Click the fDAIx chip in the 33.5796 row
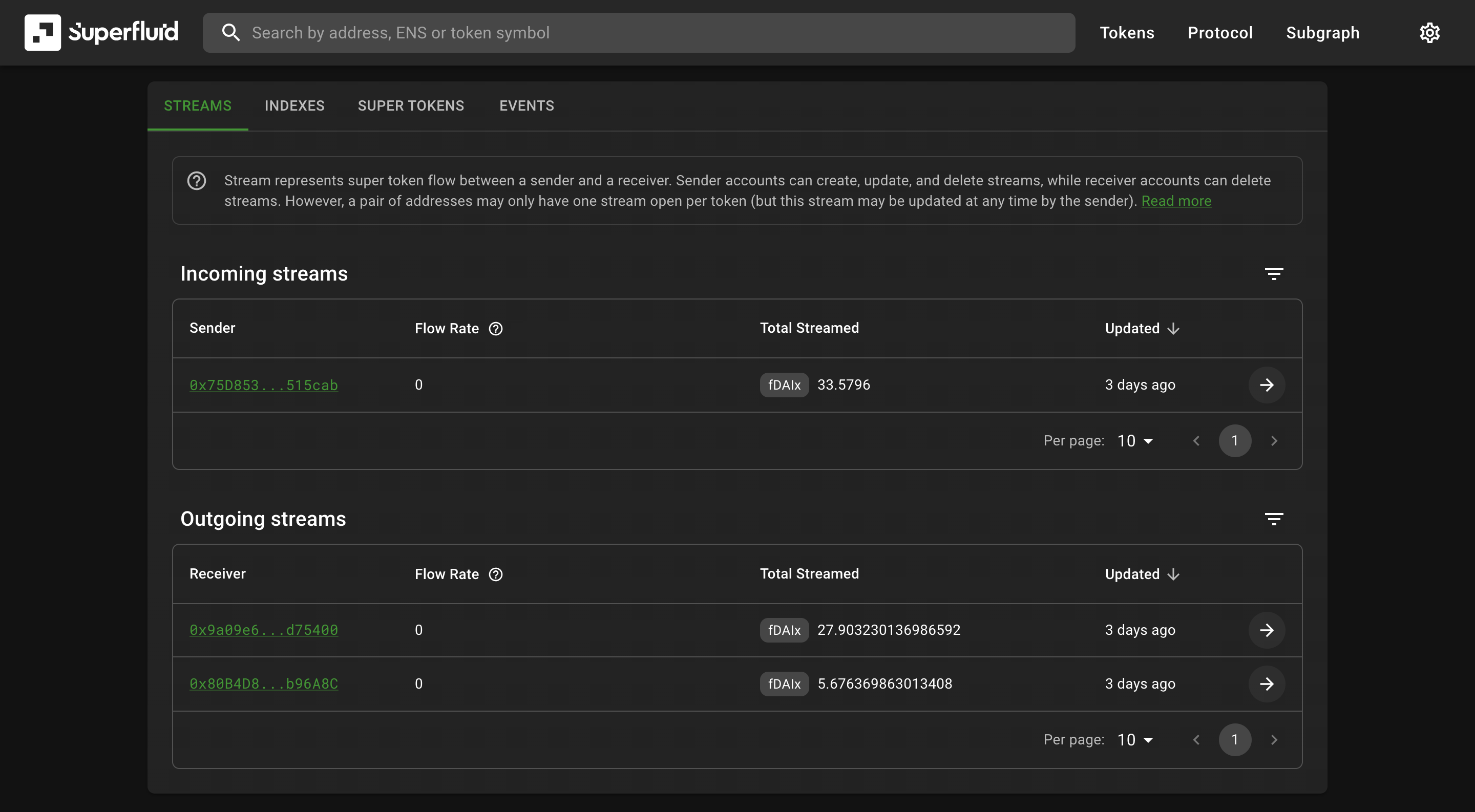 (784, 384)
